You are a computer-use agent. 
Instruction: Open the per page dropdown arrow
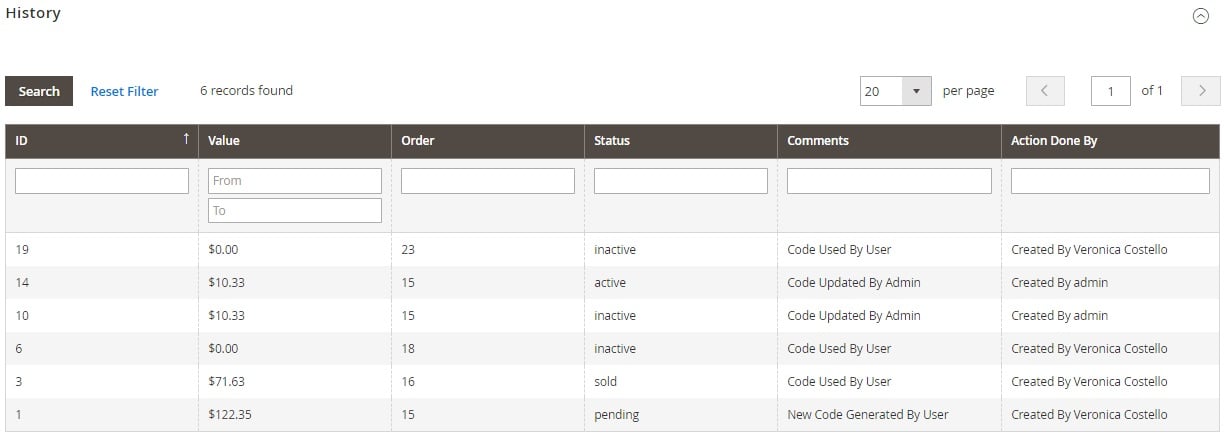pos(916,91)
